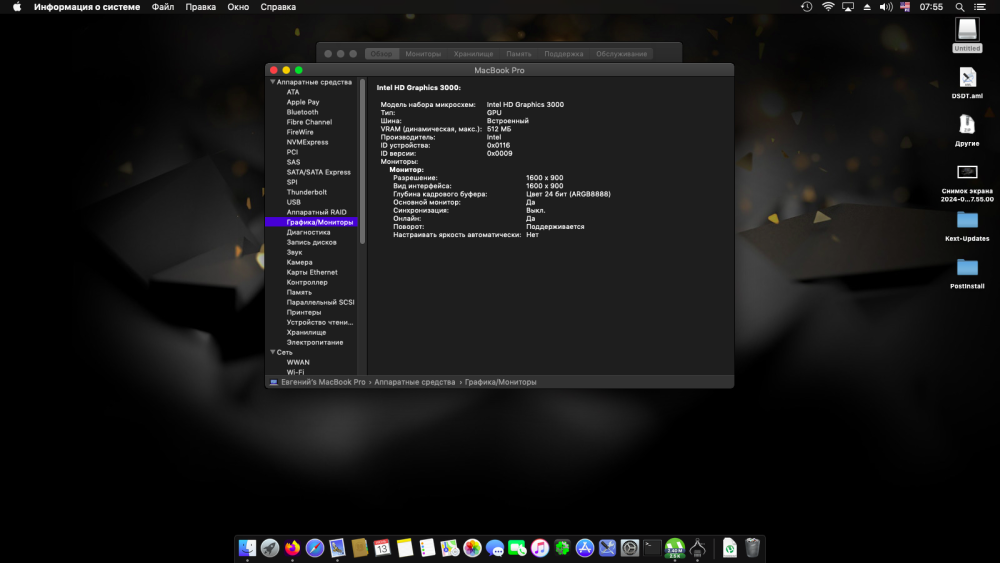Select Камера in the sidebar
This screenshot has width=1000, height=563.
click(x=299, y=262)
